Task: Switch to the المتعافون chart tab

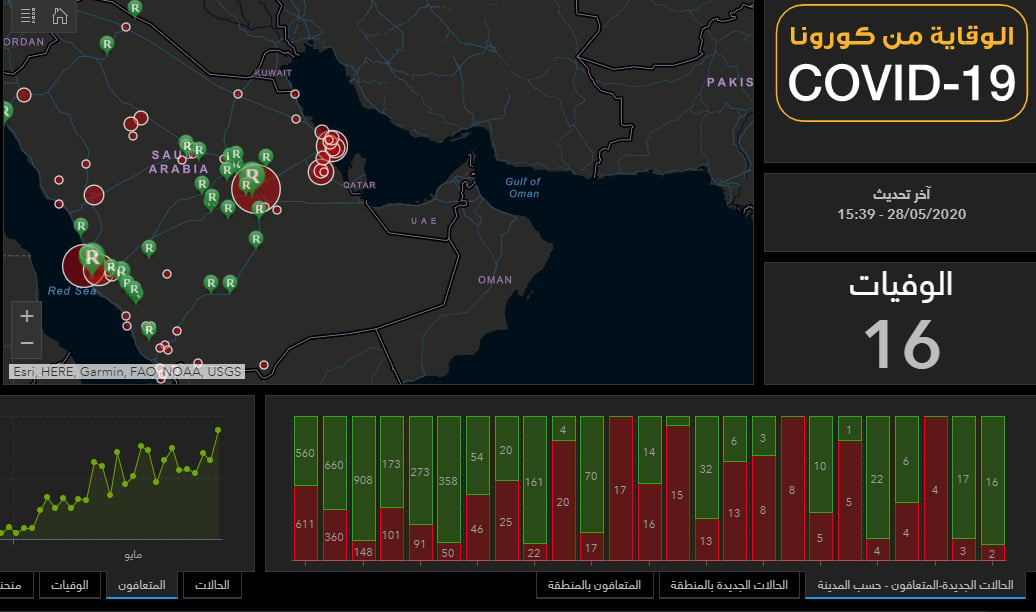Action: [x=141, y=585]
